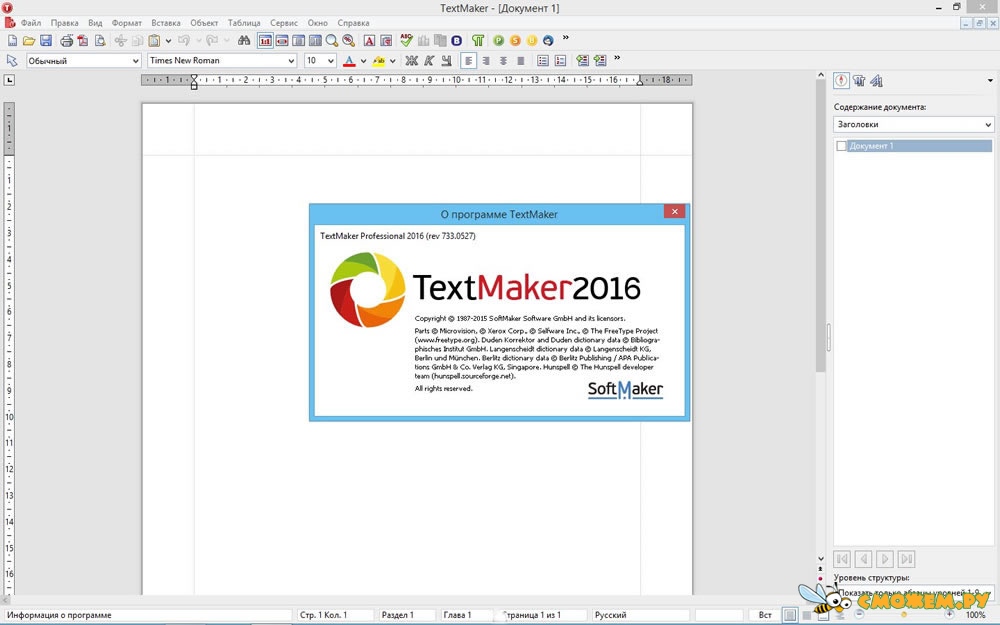
Task: Open print preview from the toolbar
Action: tap(100, 41)
